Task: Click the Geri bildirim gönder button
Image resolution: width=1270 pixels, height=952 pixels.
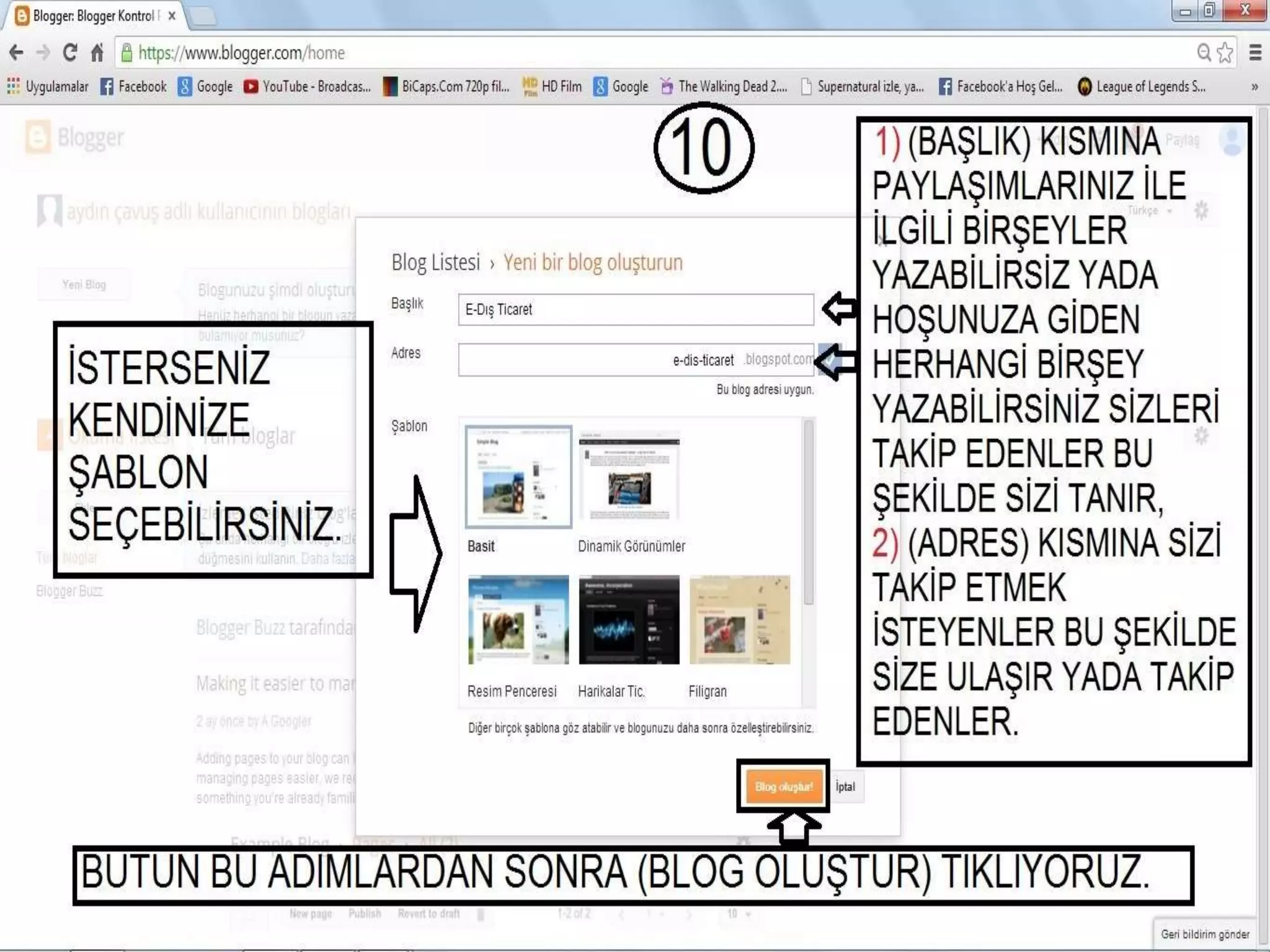Action: point(1205,934)
